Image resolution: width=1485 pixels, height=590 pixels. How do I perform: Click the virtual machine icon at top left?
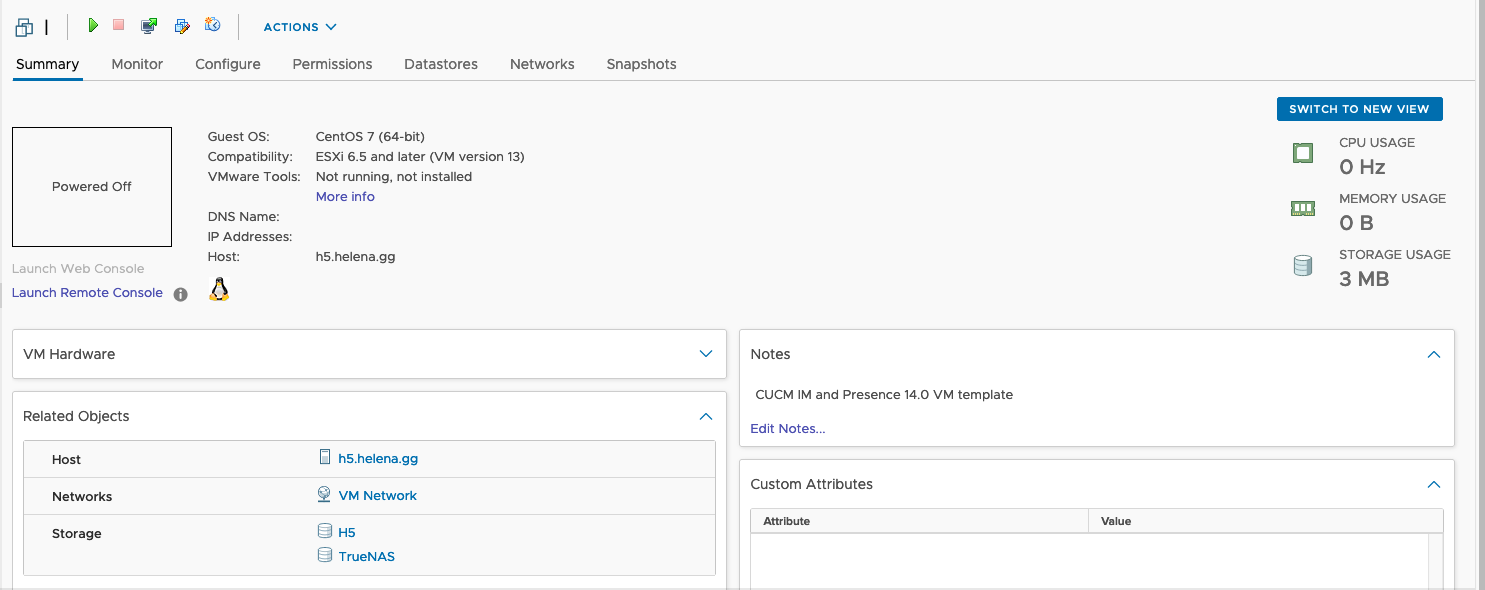pyautogui.click(x=24, y=27)
